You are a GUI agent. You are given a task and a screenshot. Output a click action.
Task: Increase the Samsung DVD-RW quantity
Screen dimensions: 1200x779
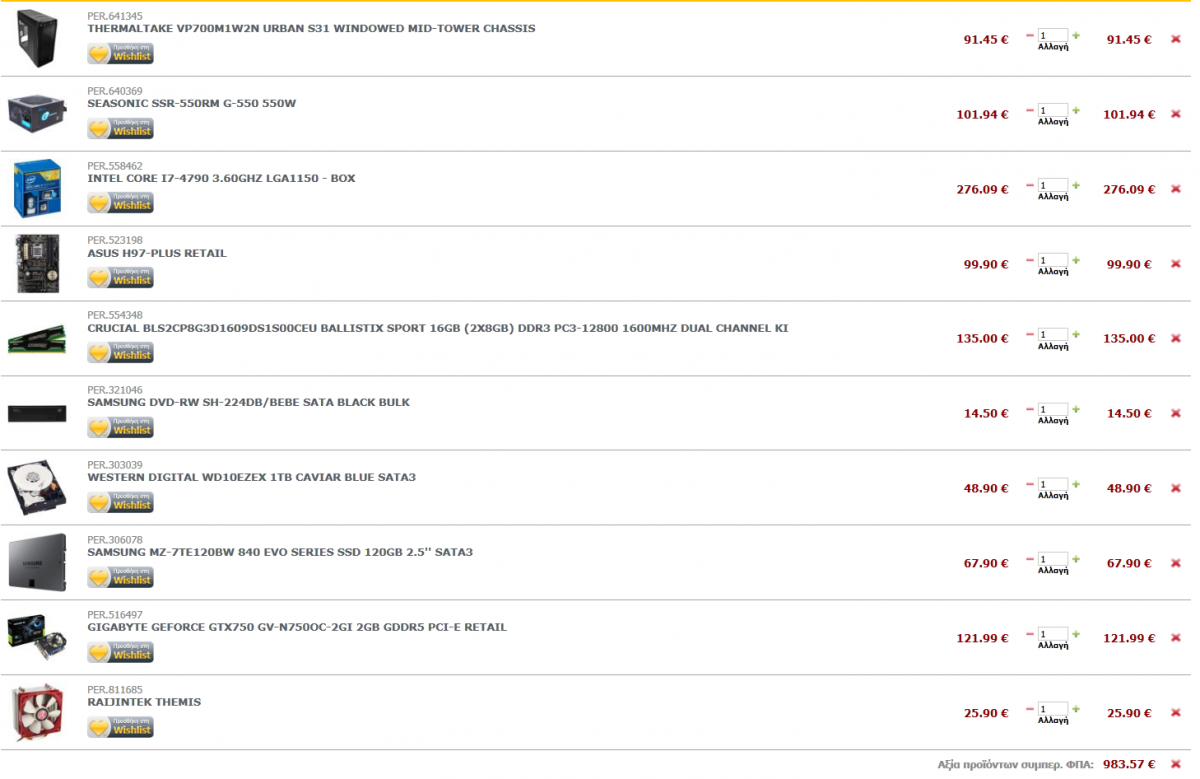point(1076,409)
